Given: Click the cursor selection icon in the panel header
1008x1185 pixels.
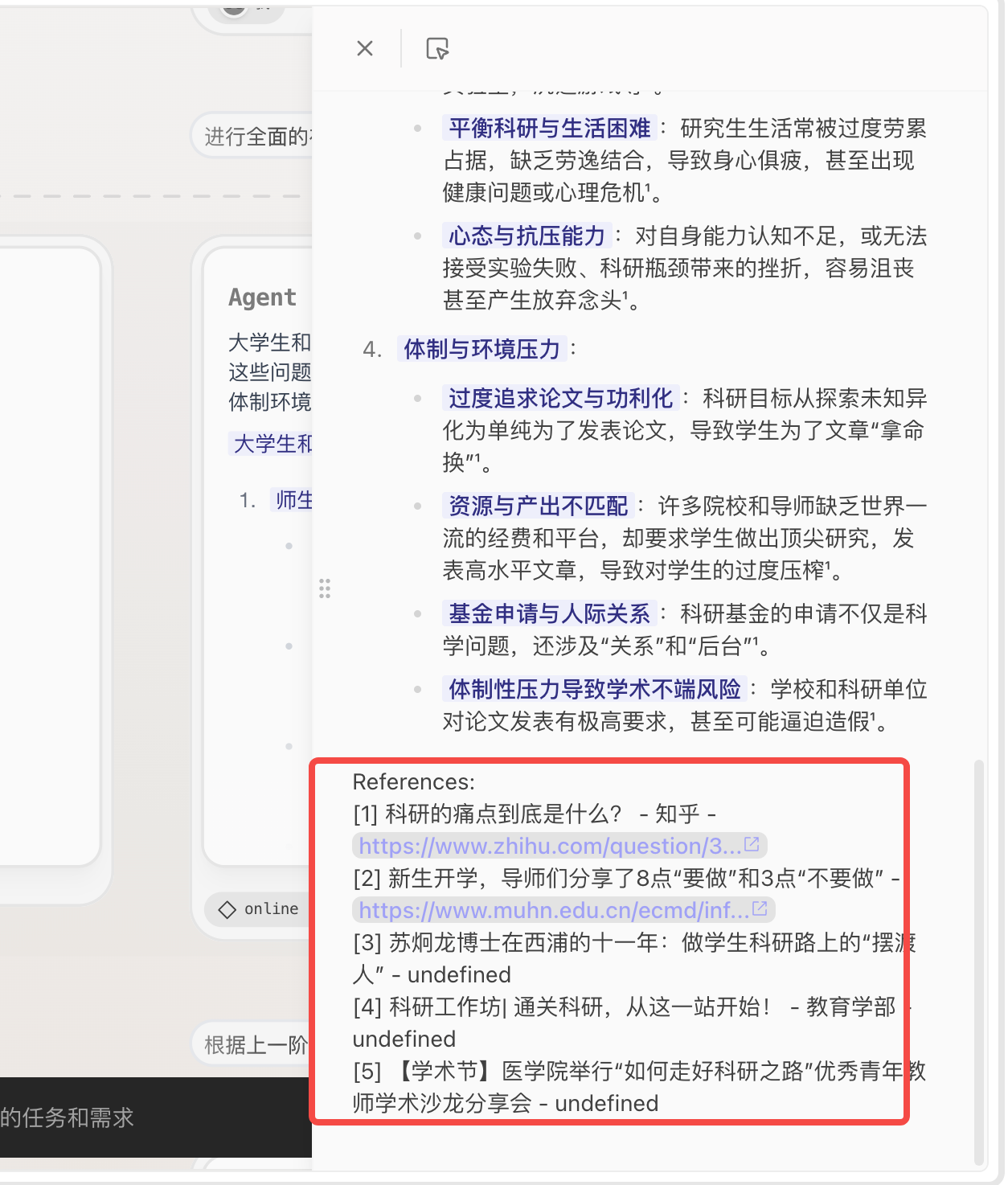Looking at the screenshot, I should click(x=437, y=48).
